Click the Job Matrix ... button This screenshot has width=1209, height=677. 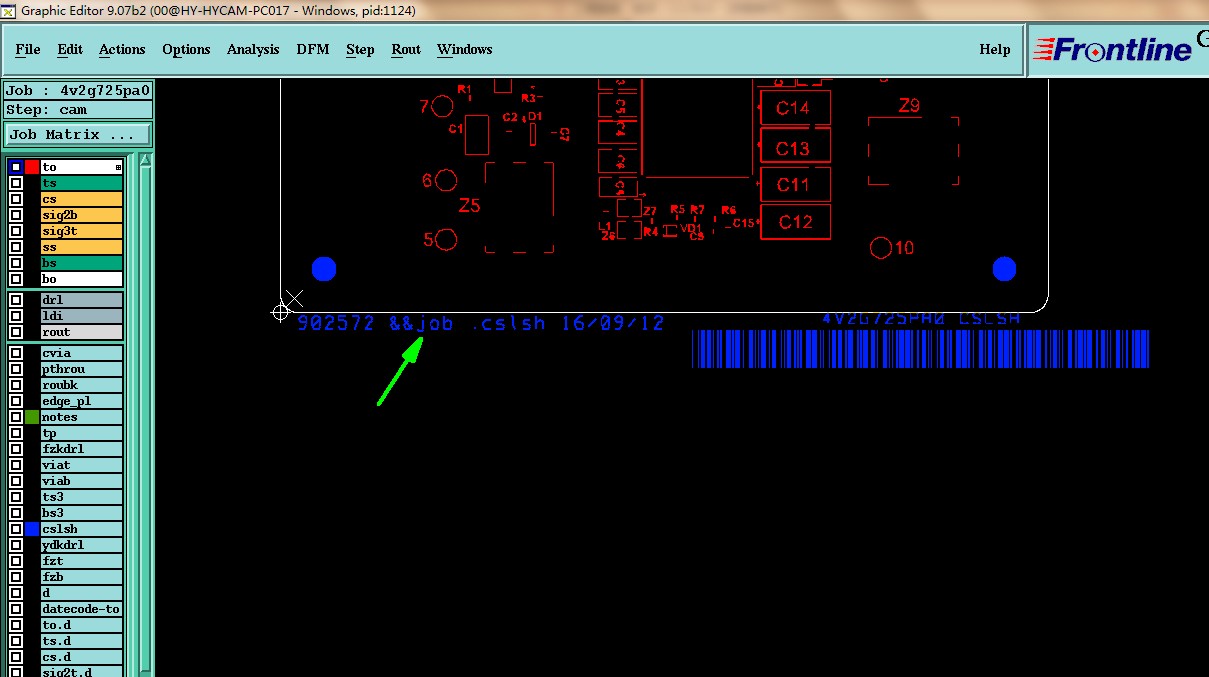click(79, 134)
